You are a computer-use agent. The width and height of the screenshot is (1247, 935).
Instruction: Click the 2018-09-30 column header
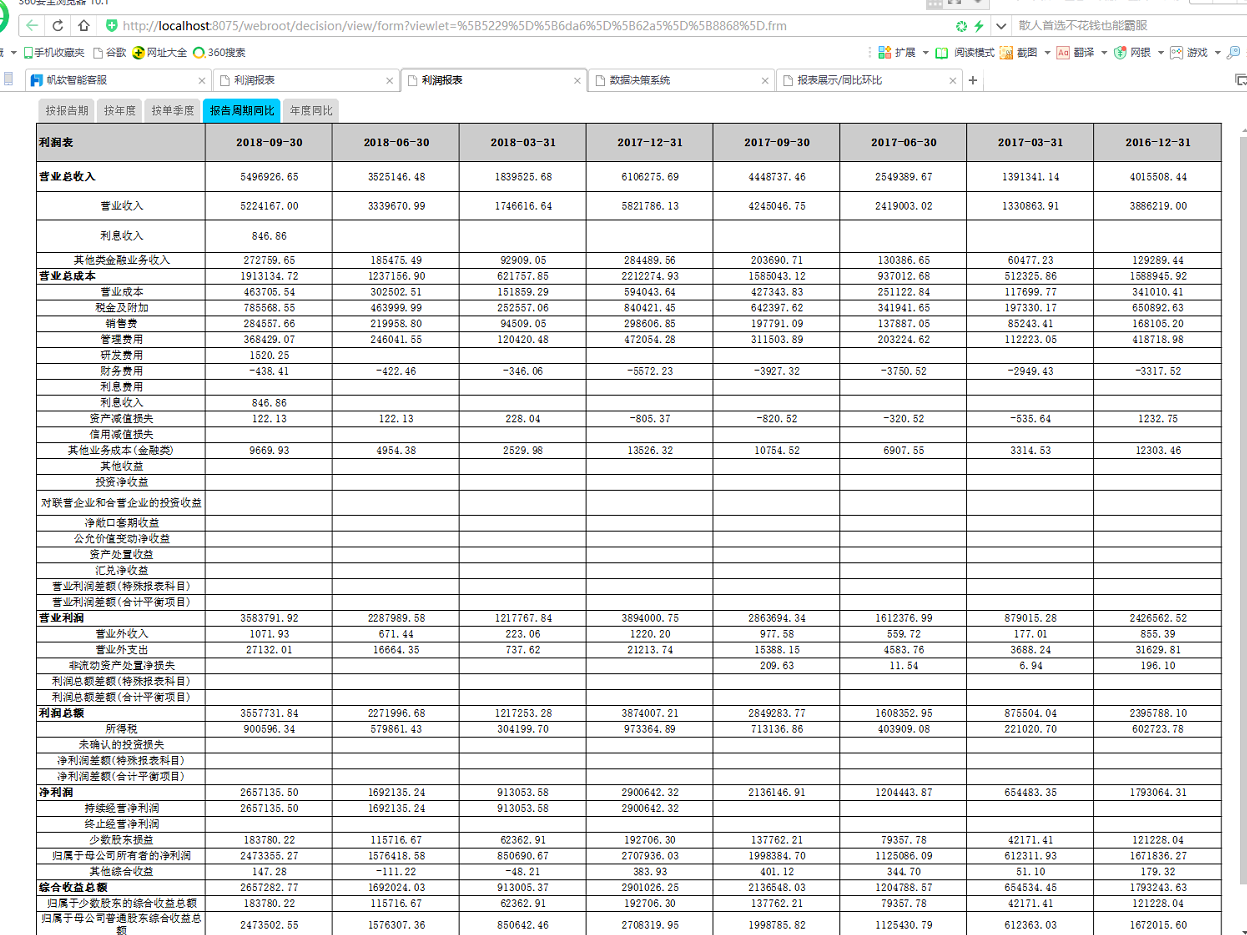pos(269,142)
